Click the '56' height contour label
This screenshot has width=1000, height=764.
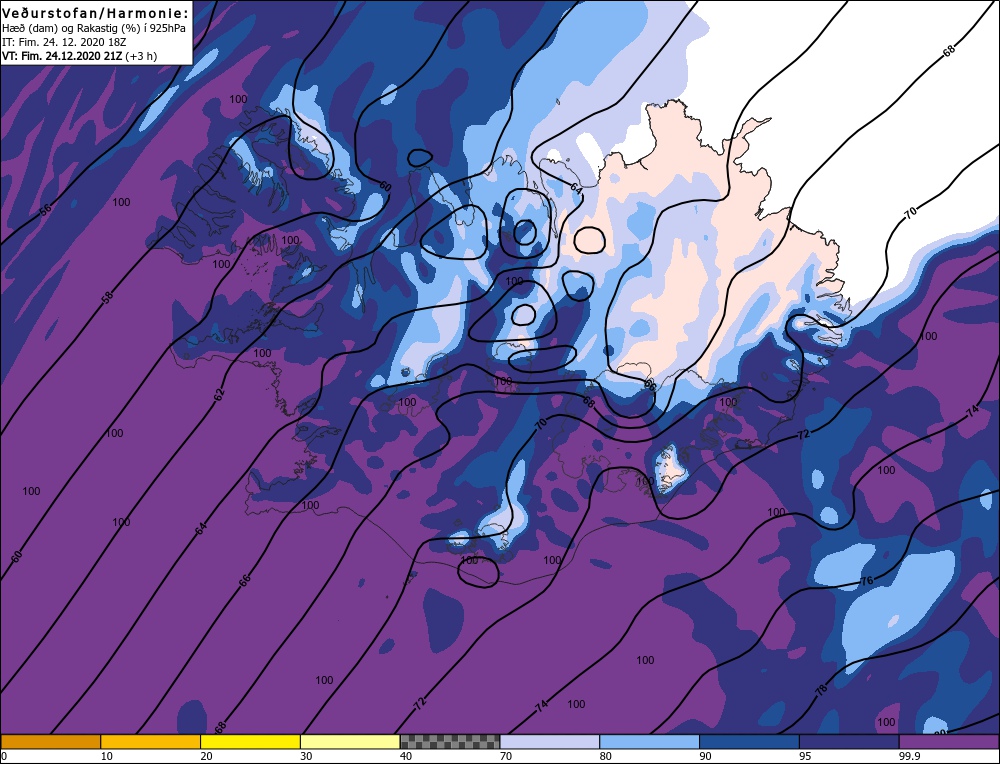coord(45,210)
